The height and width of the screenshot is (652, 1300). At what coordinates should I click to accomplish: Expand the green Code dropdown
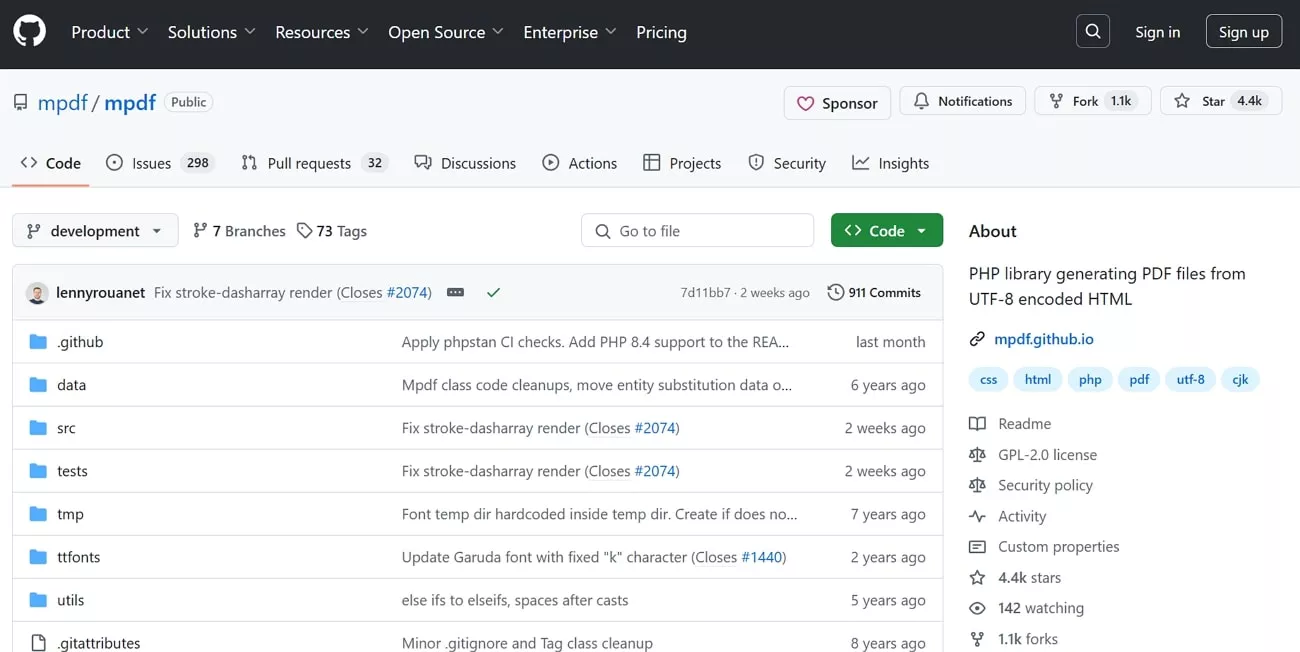[x=886, y=230]
